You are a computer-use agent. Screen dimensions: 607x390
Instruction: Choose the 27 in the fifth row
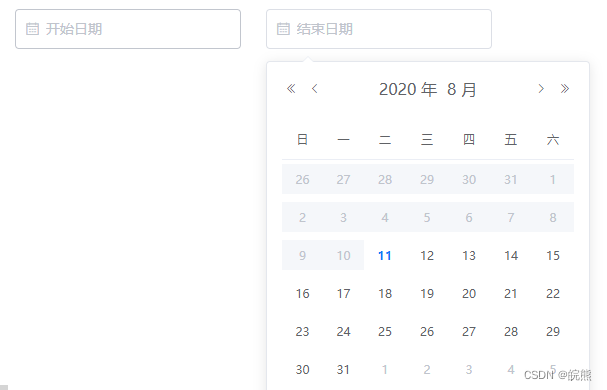point(469,332)
